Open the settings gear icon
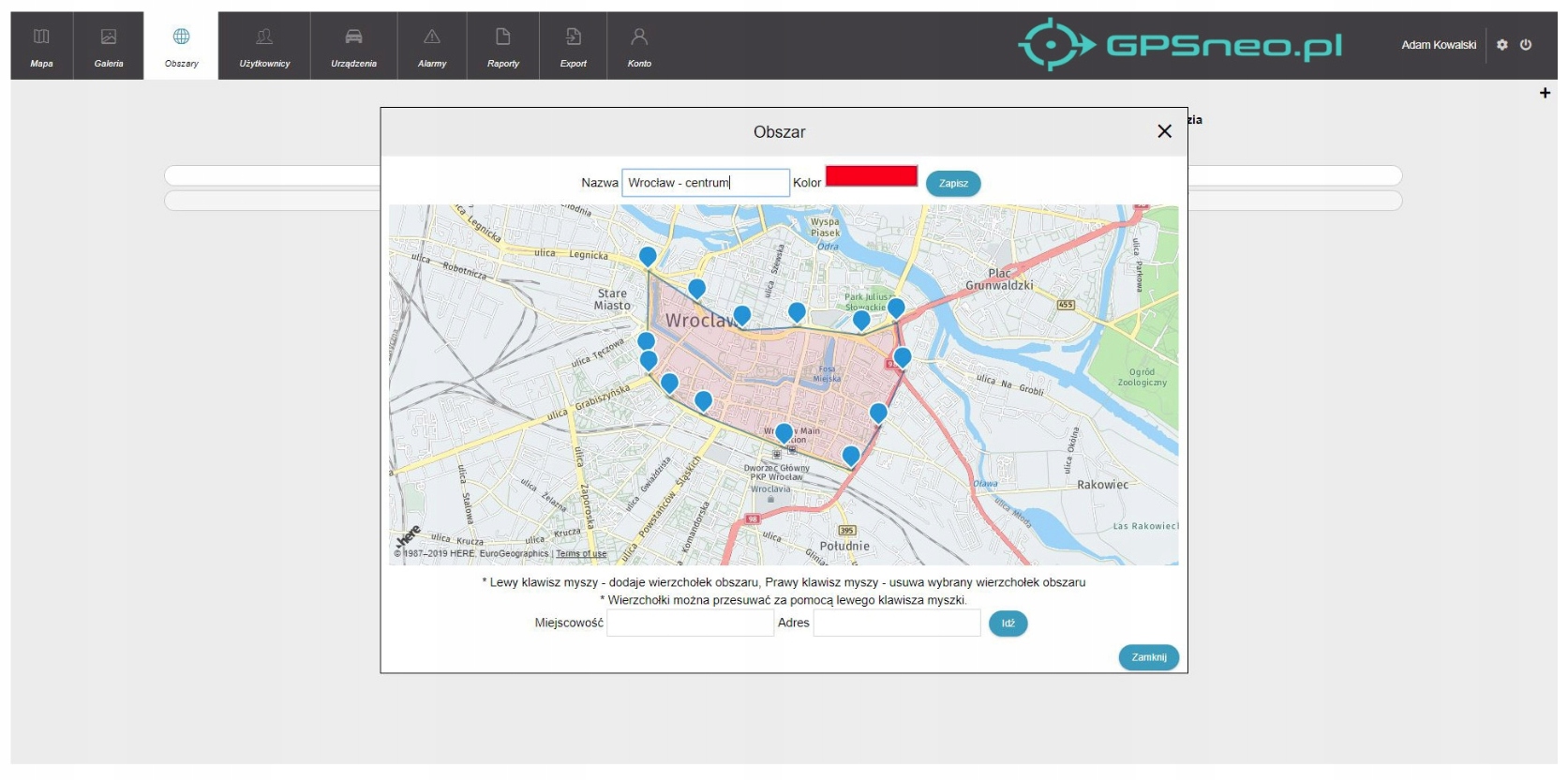1568x782 pixels. click(1502, 44)
